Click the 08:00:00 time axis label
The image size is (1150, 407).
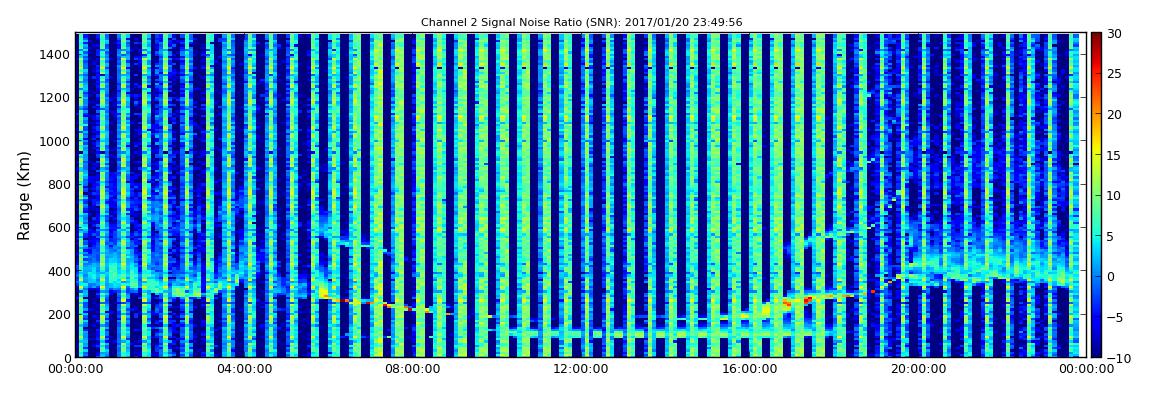412,369
